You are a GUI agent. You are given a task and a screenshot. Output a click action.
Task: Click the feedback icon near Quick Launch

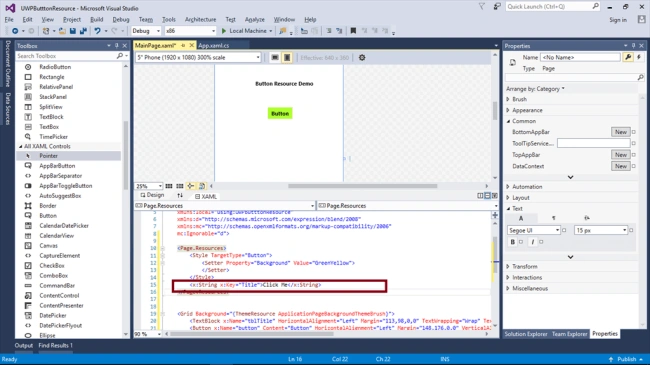(x=497, y=7)
